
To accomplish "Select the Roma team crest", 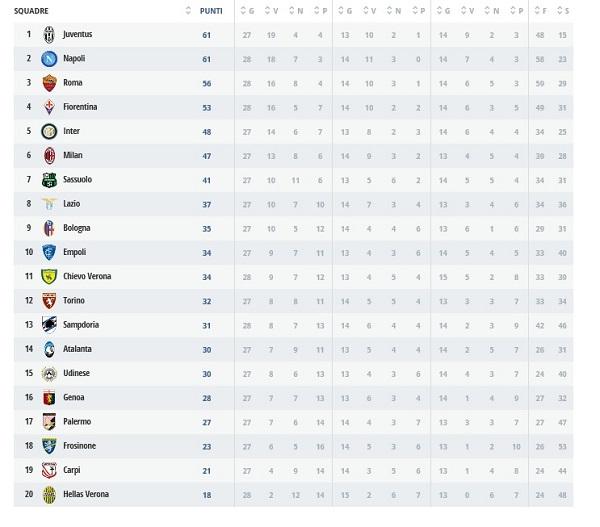I will pyautogui.click(x=49, y=83).
